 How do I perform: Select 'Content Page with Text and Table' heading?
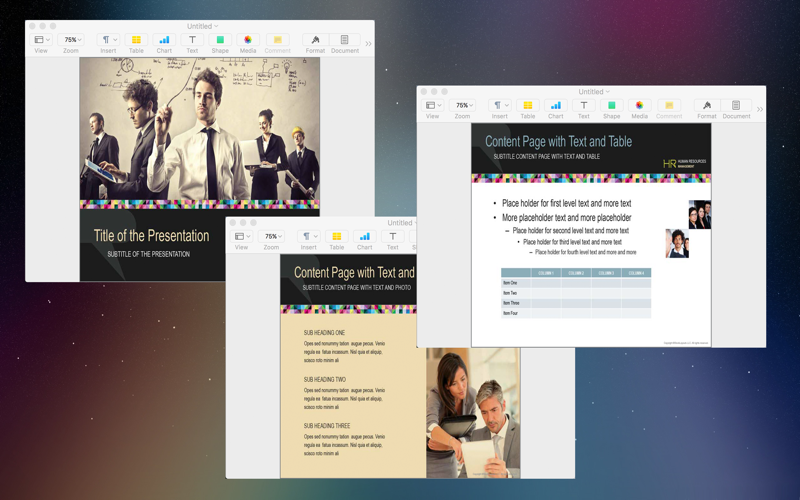tap(558, 141)
